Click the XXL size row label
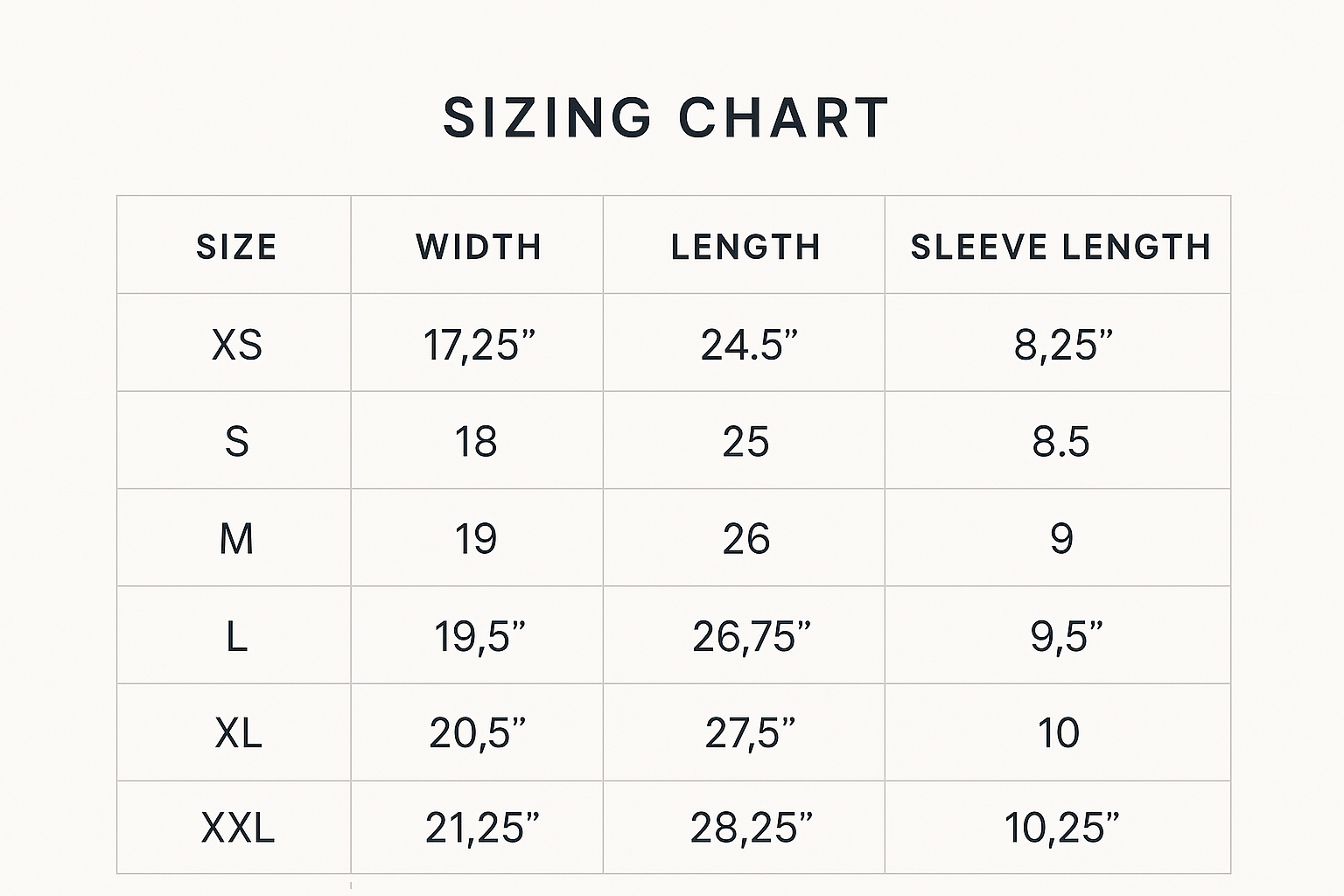 coord(238,828)
